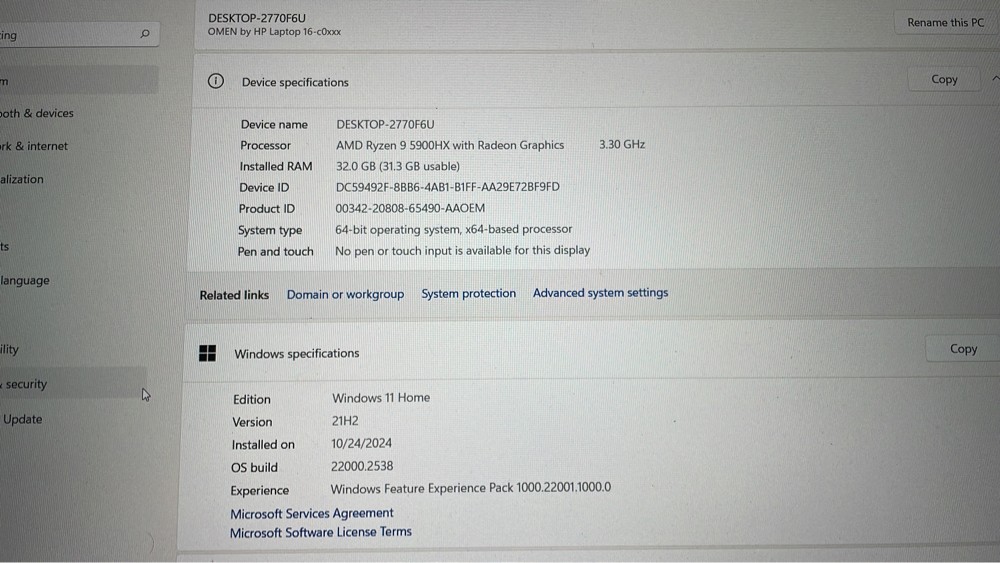Click the OMEN by HP Laptop model text

pyautogui.click(x=274, y=32)
